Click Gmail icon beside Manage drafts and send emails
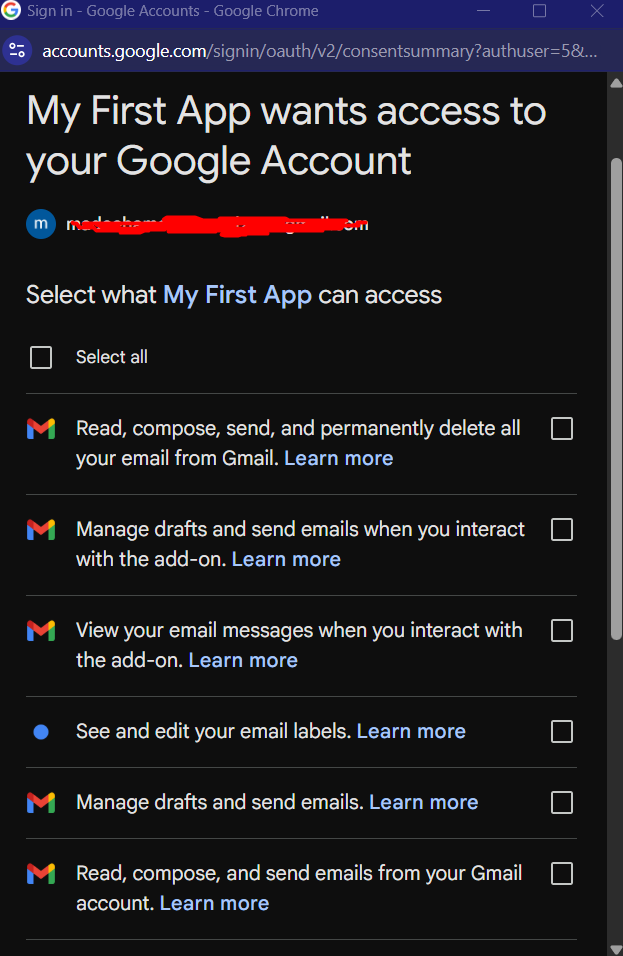Screen dimensions: 623x956 41,802
